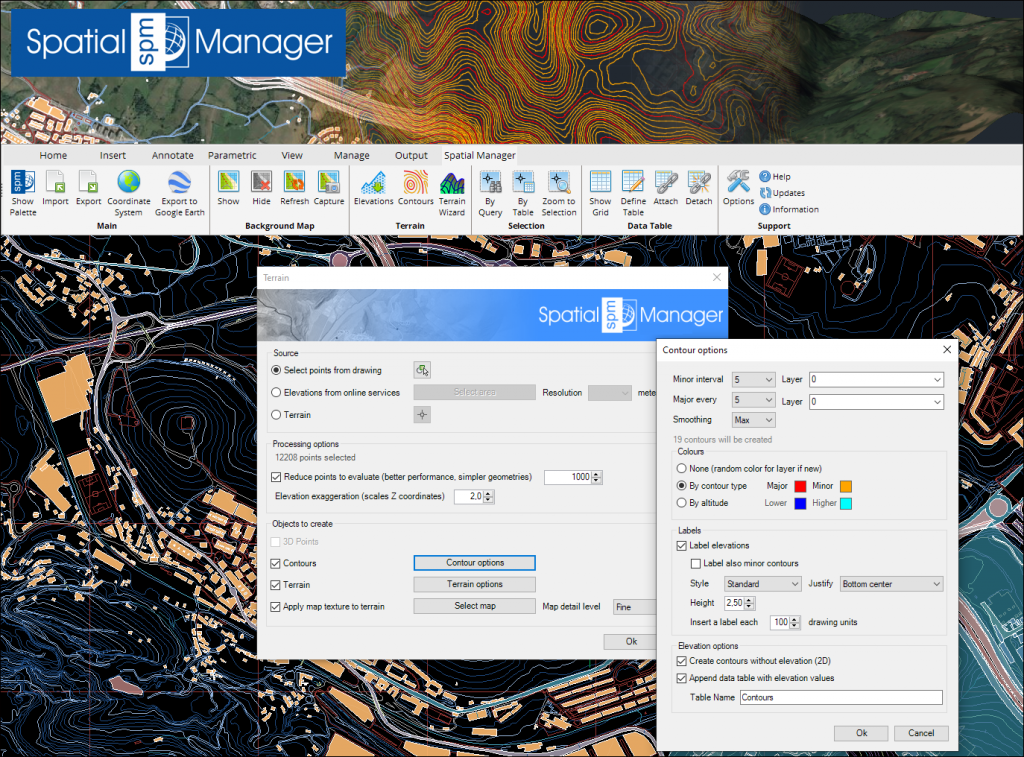1024x757 pixels.
Task: Uncheck Reduce points to evaluate option
Action: pos(277,478)
